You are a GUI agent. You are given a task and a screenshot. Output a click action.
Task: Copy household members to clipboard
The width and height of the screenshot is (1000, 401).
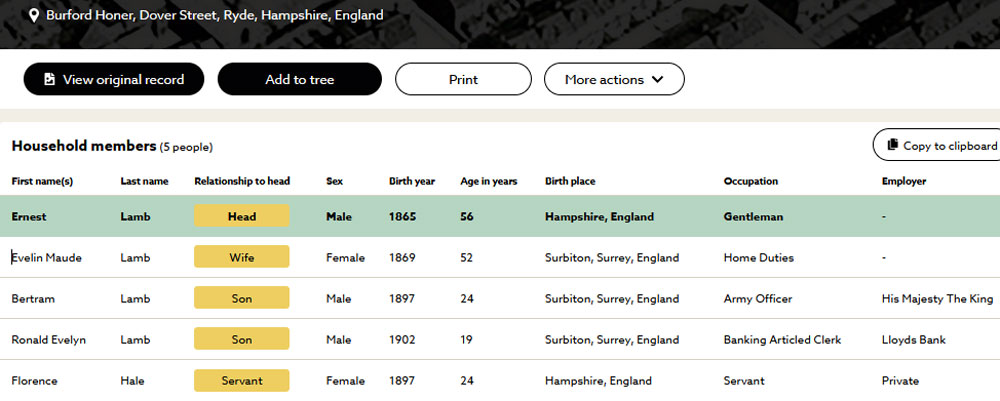[941, 145]
